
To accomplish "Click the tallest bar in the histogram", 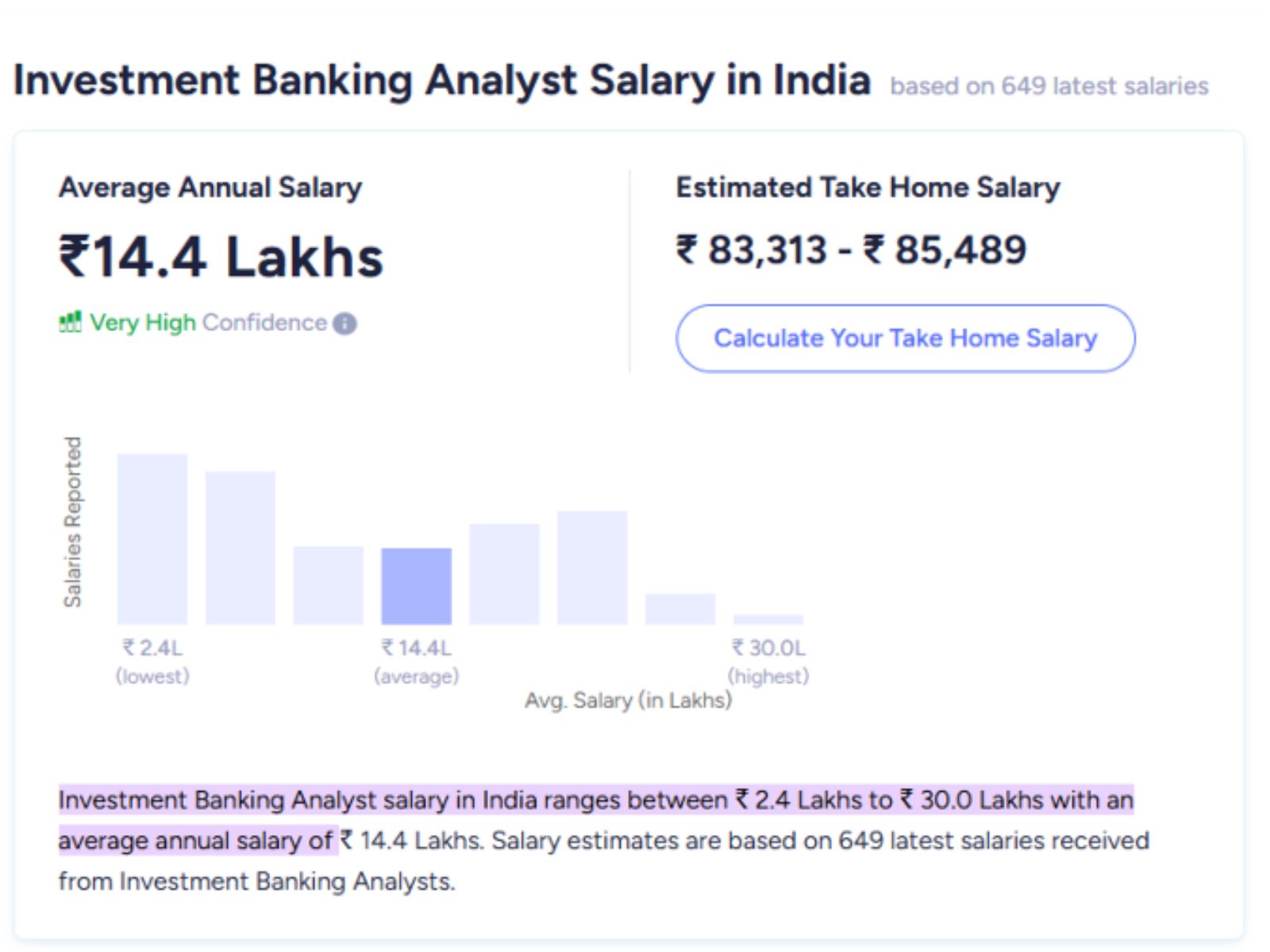I will (152, 539).
